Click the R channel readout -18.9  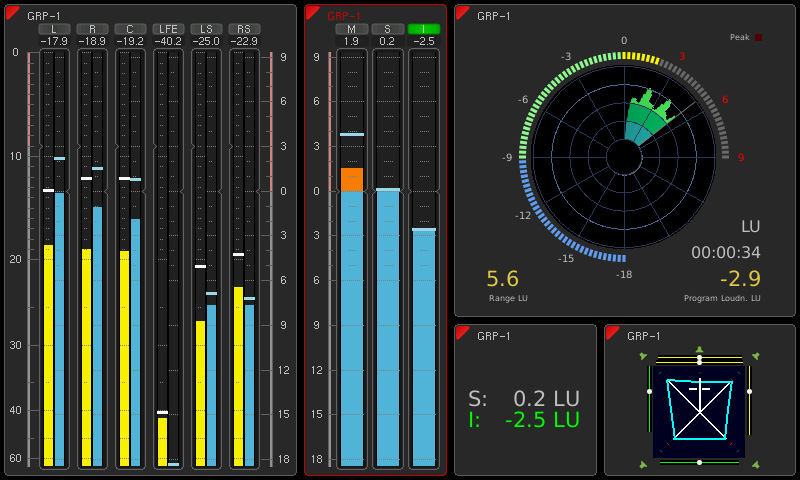click(92, 41)
